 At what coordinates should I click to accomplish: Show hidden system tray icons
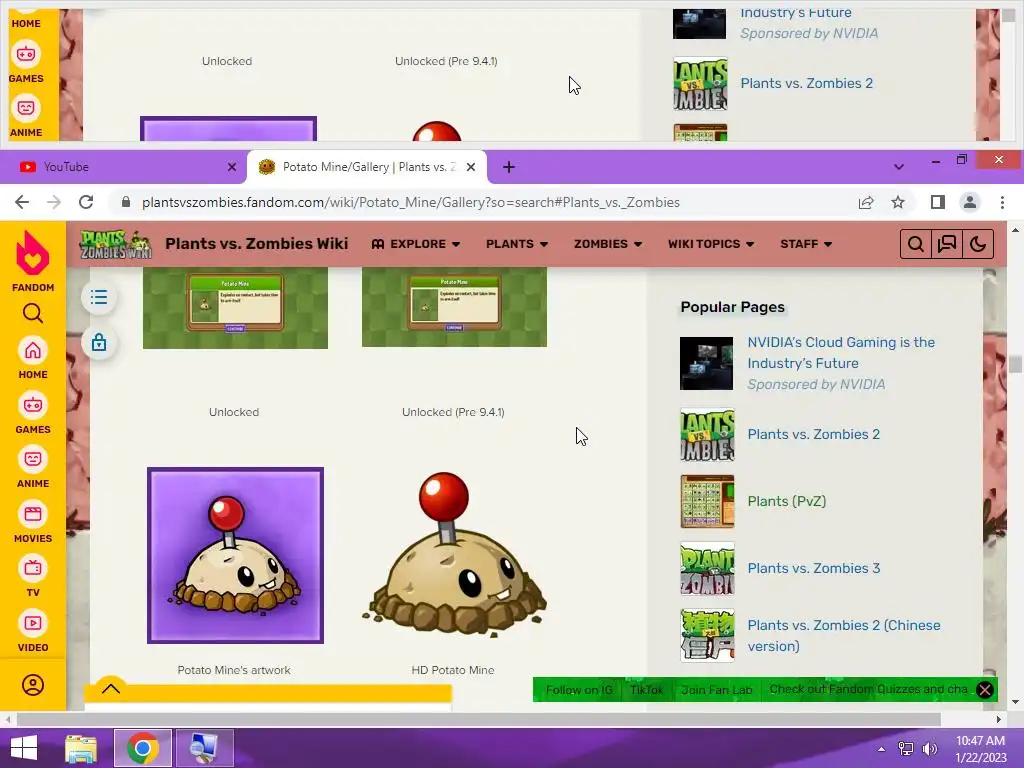882,748
